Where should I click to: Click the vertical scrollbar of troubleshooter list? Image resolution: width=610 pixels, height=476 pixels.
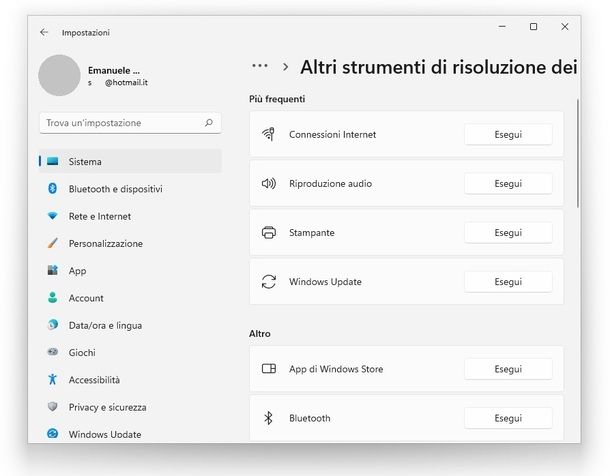(x=578, y=154)
